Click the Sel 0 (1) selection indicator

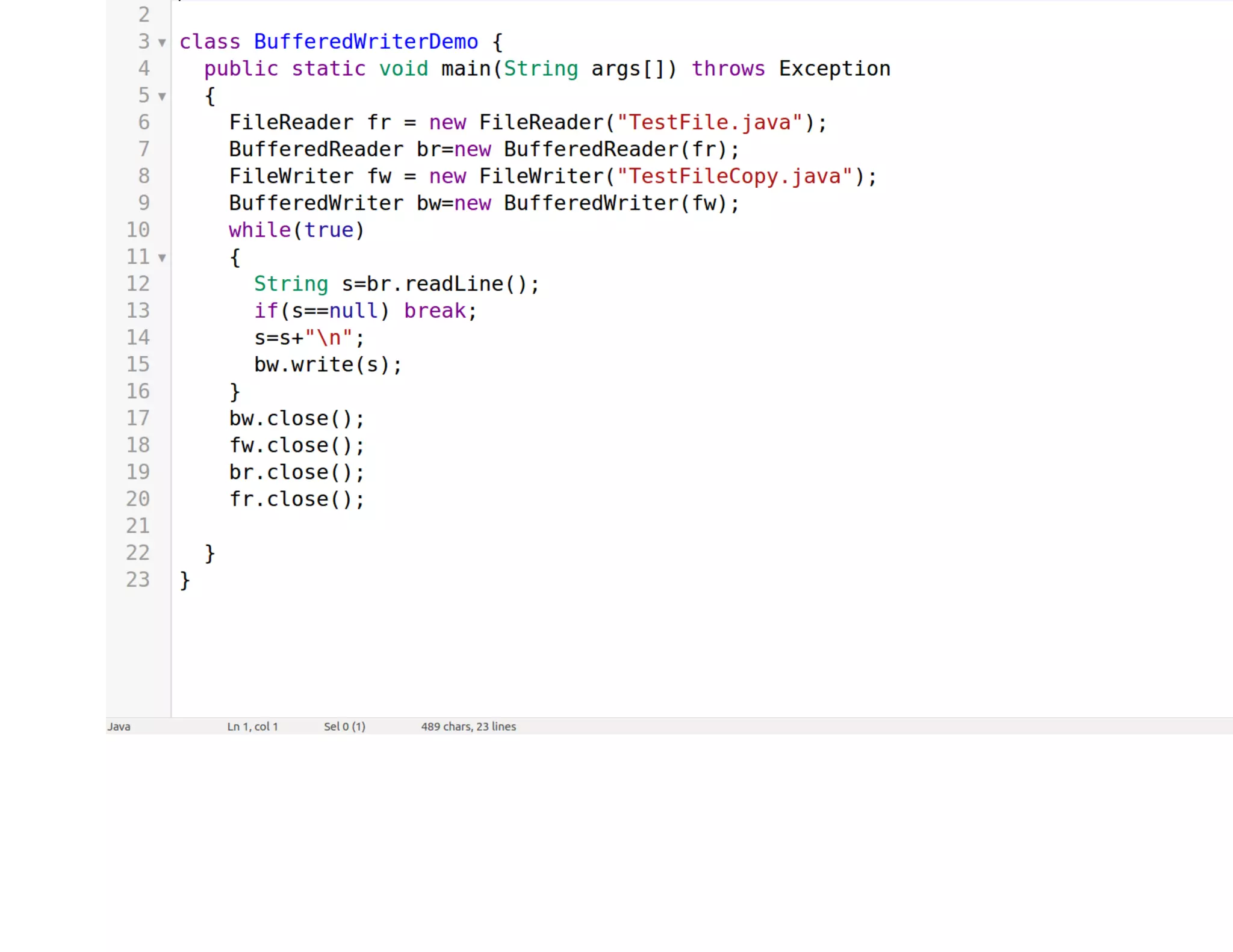click(344, 726)
